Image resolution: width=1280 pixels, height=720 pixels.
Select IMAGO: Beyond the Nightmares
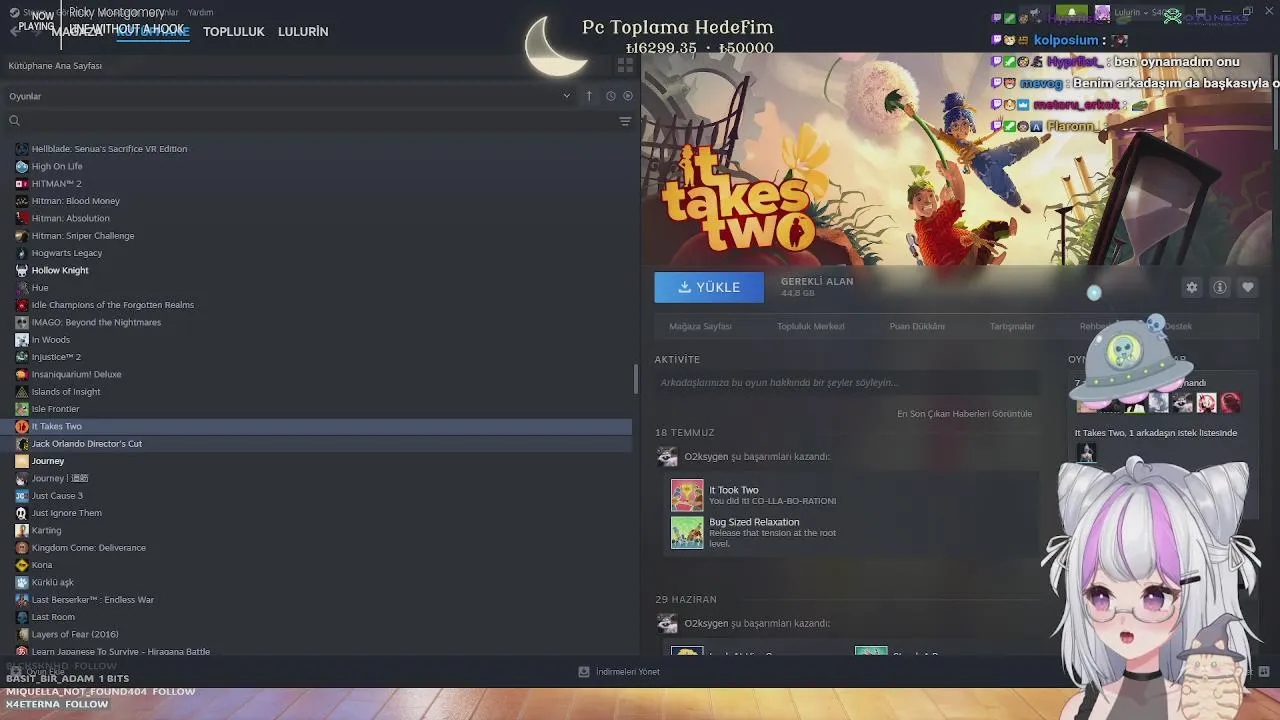click(96, 322)
